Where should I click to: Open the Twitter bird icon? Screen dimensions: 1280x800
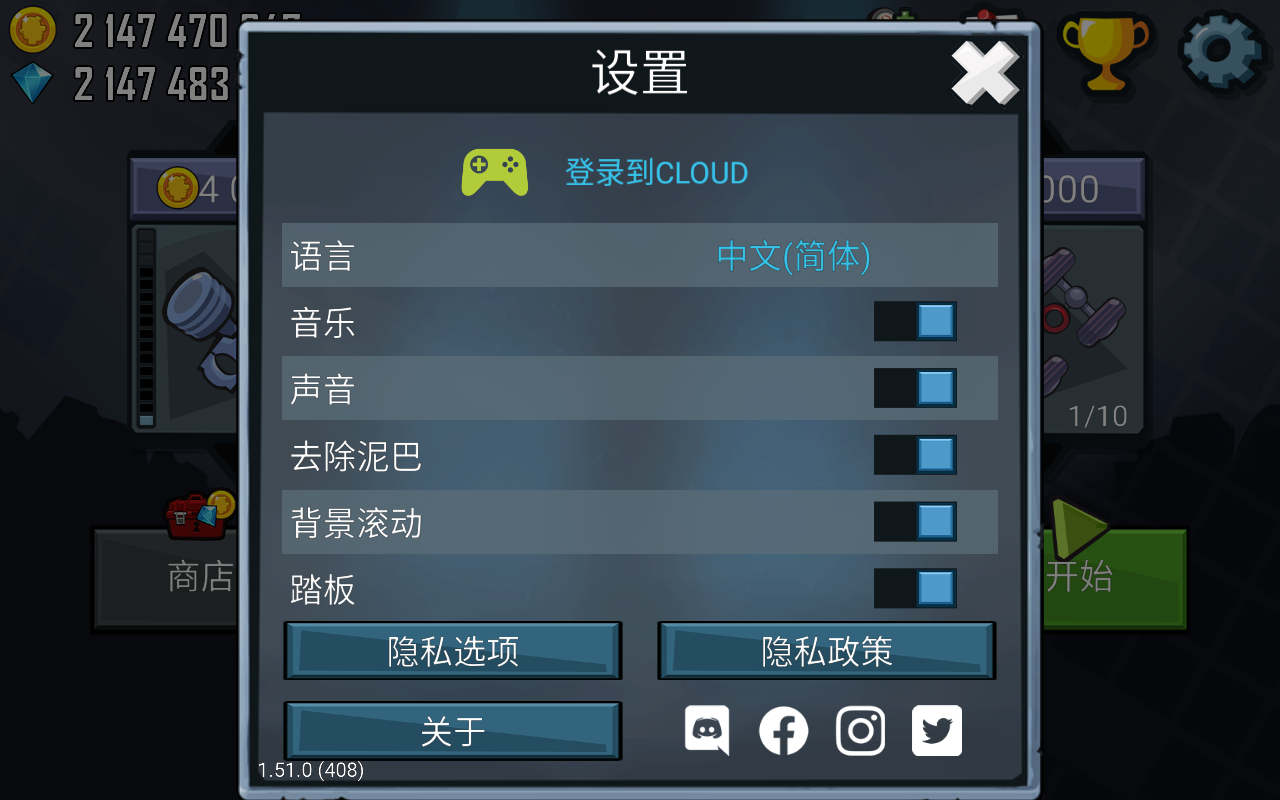937,731
